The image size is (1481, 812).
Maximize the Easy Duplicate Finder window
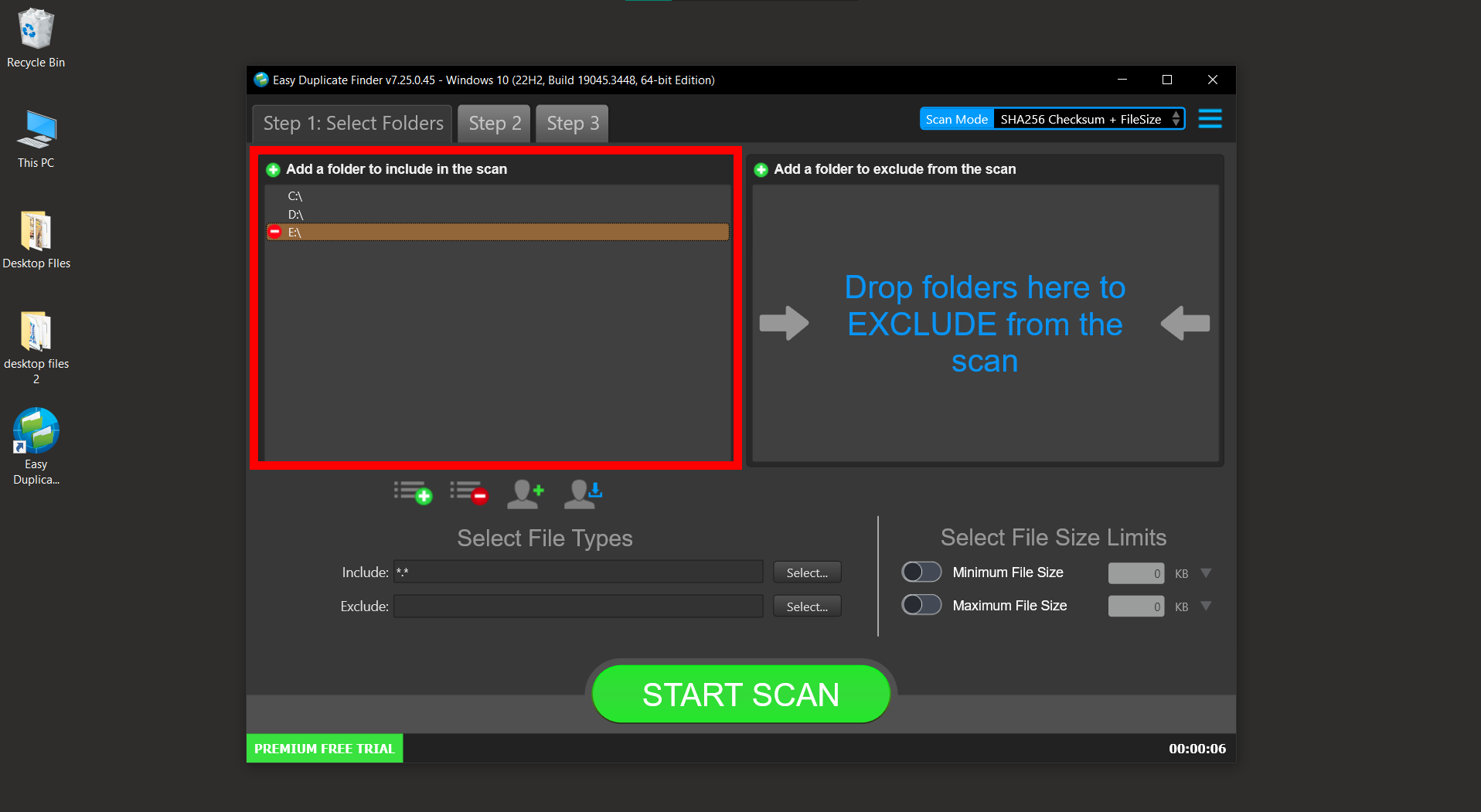point(1167,80)
